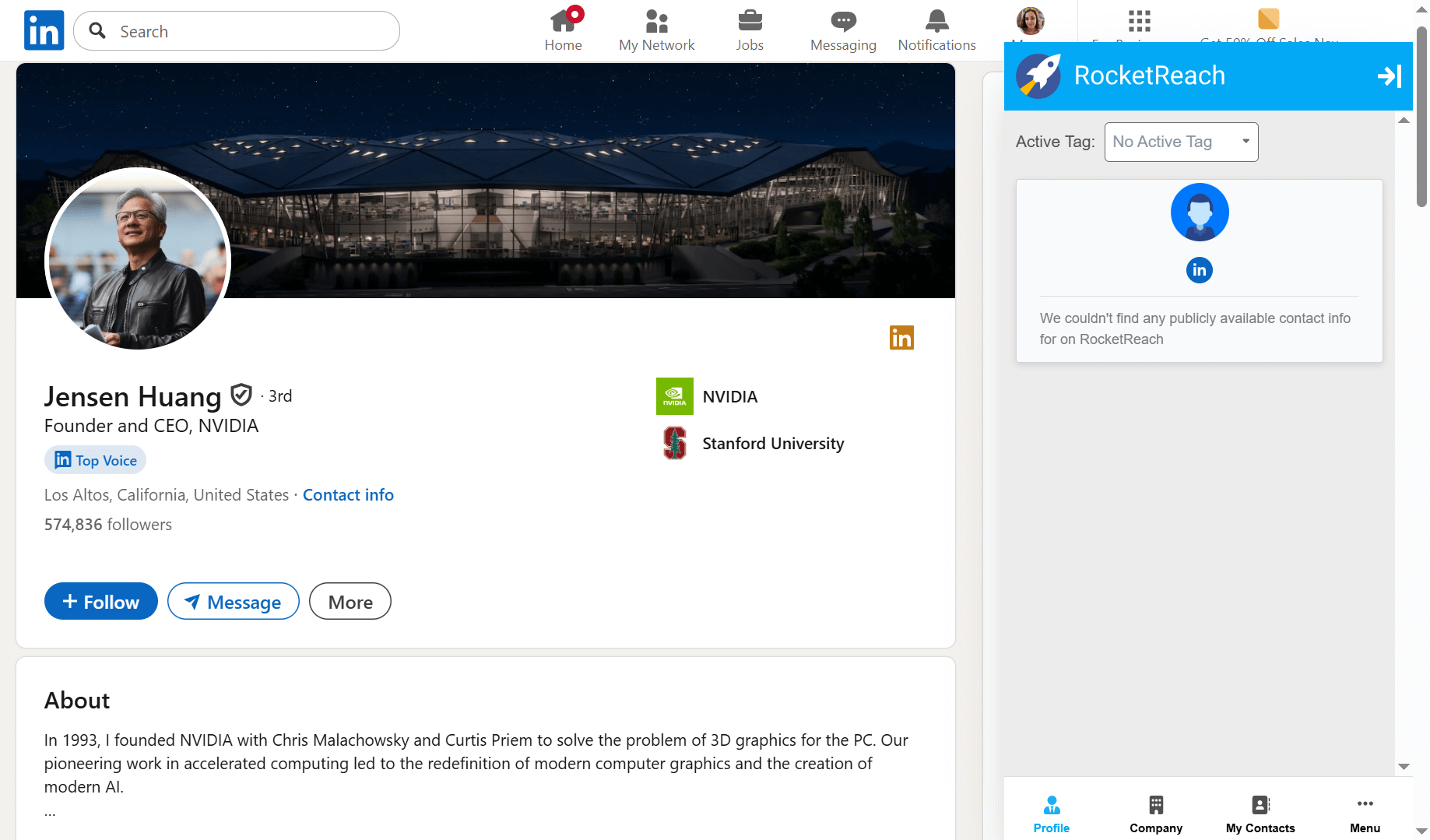Image resolution: width=1430 pixels, height=840 pixels.
Task: Click the LinkedIn logo in header
Action: (44, 30)
